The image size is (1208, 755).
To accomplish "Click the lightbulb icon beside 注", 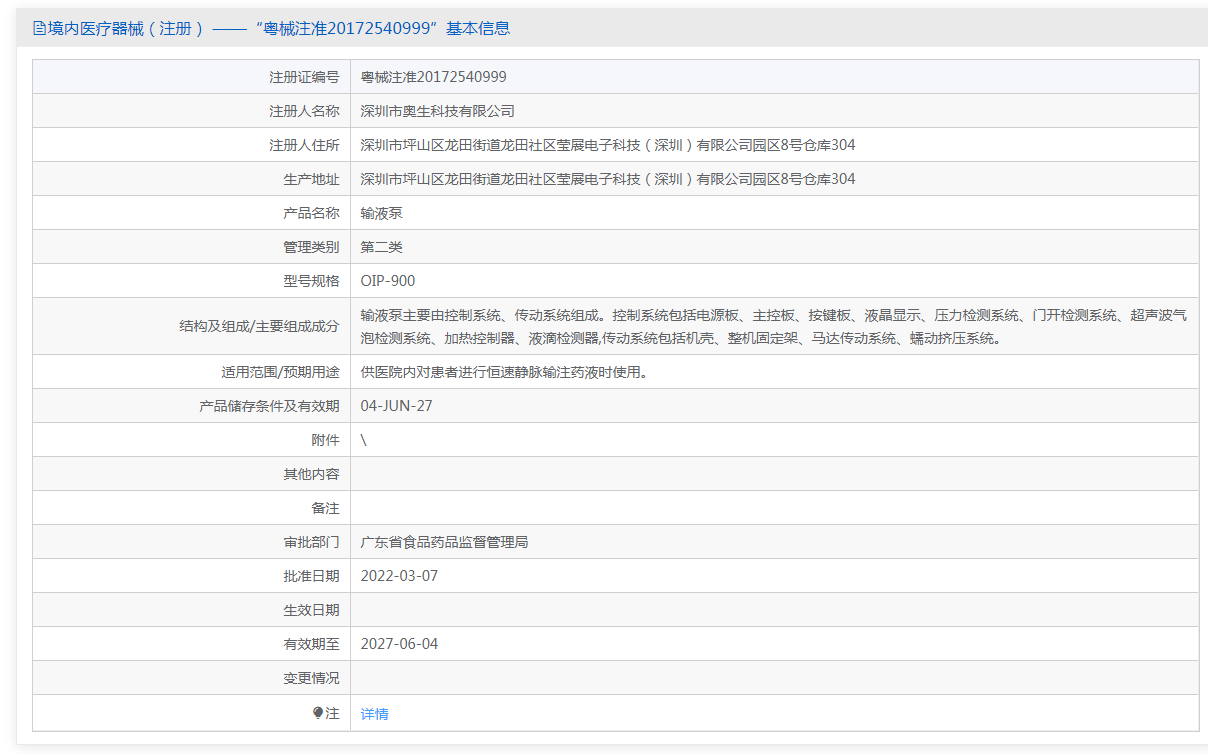I will tap(318, 713).
